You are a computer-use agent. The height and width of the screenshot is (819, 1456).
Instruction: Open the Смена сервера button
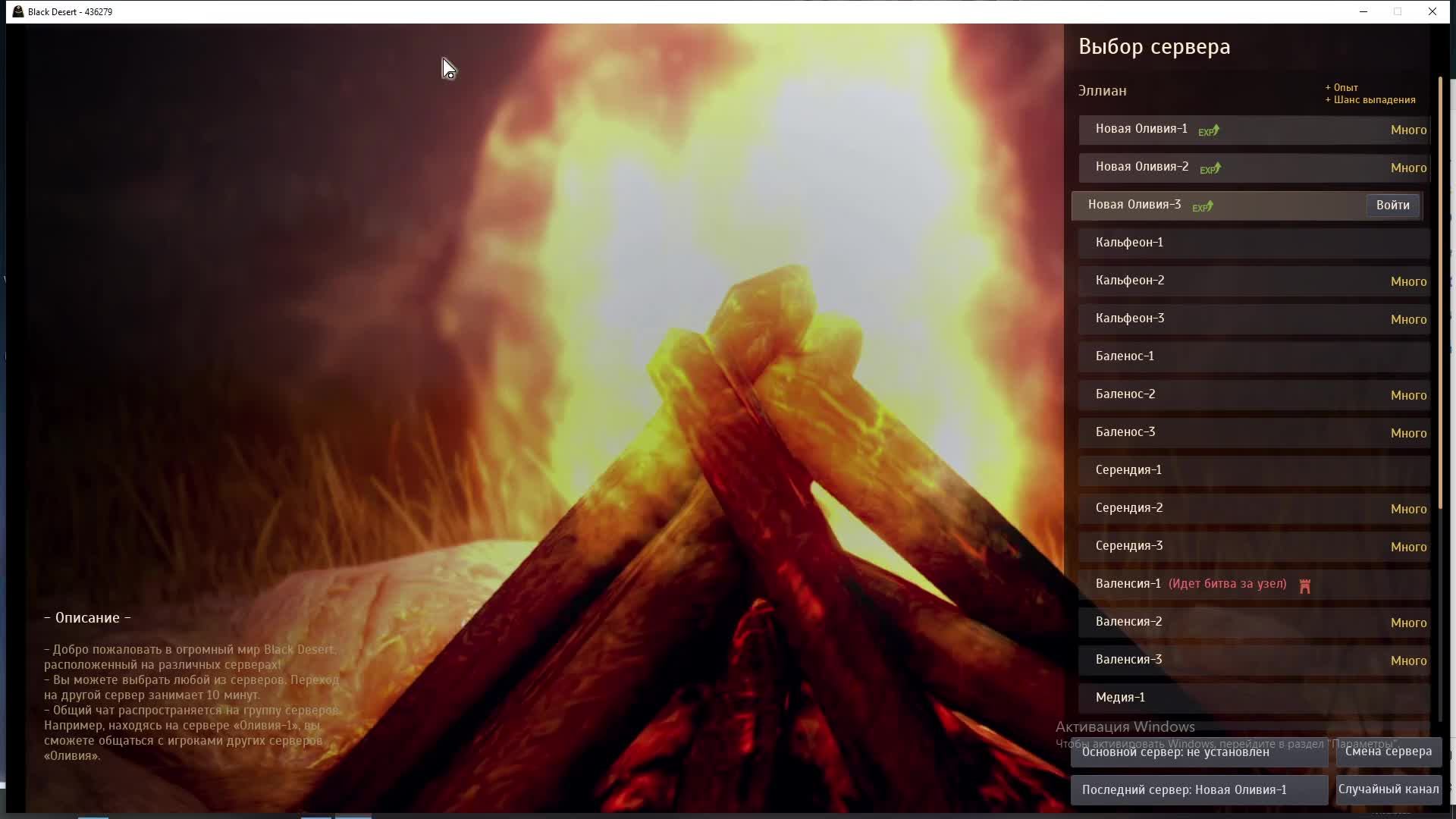(x=1389, y=752)
